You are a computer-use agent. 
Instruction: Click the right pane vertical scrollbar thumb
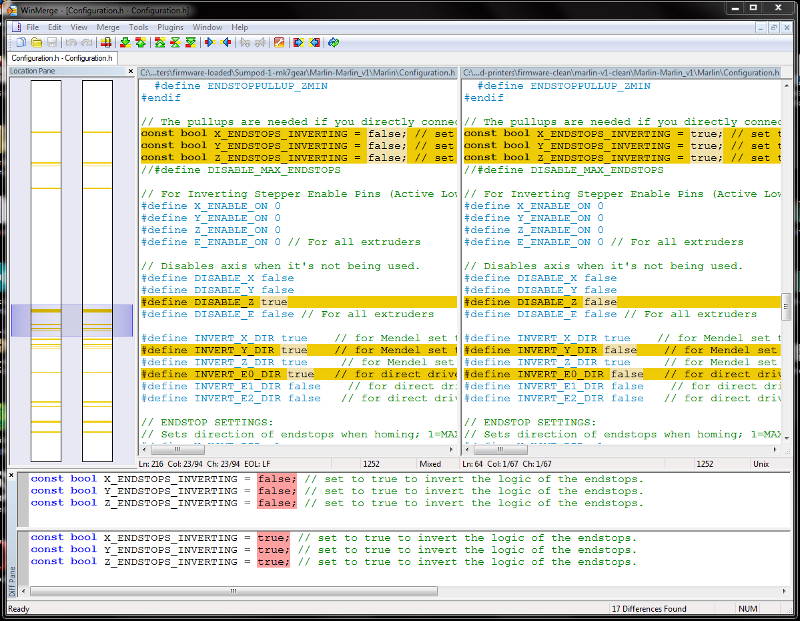click(x=786, y=307)
